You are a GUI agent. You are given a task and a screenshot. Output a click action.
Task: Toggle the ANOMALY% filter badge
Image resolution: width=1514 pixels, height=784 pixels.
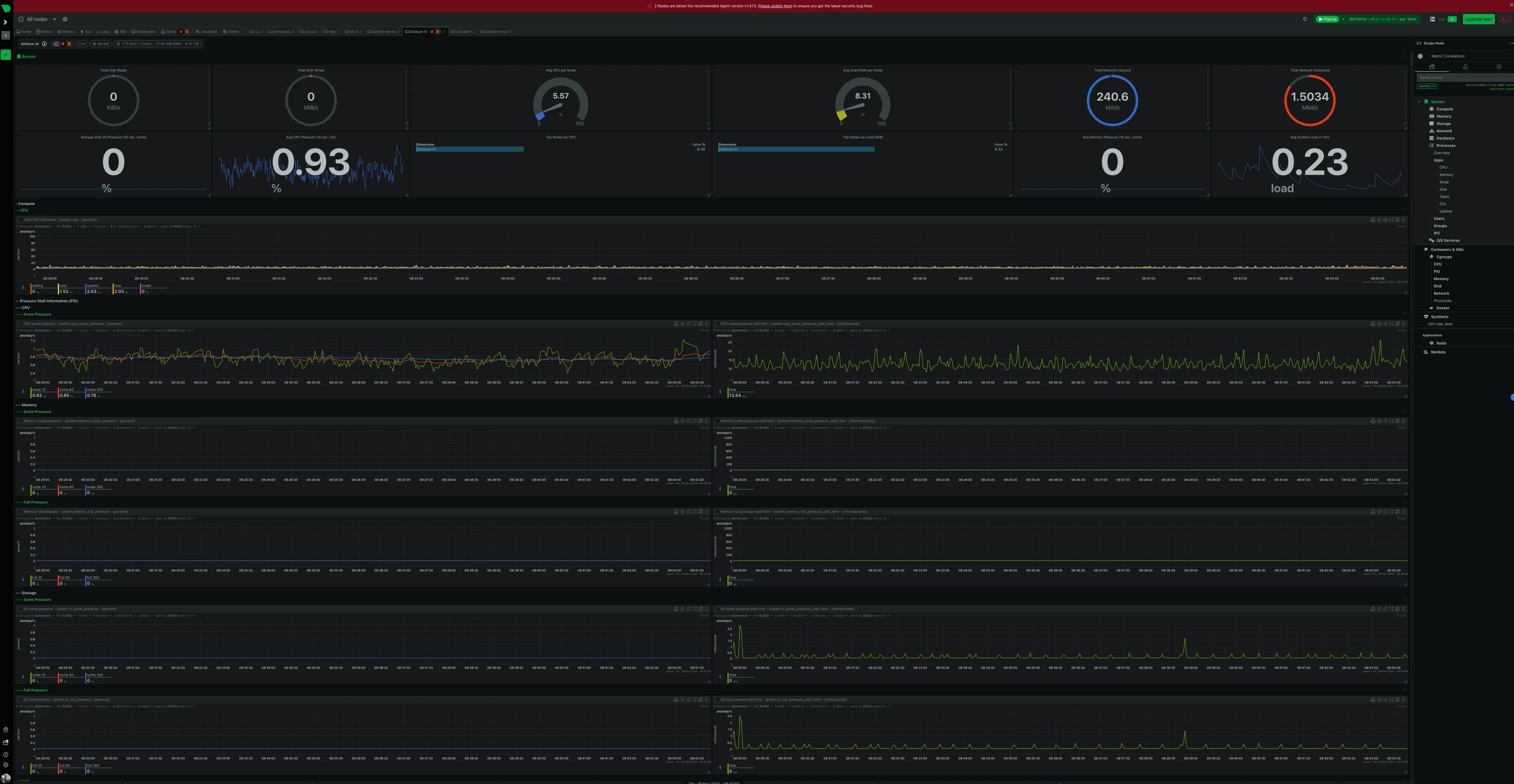(1427, 86)
